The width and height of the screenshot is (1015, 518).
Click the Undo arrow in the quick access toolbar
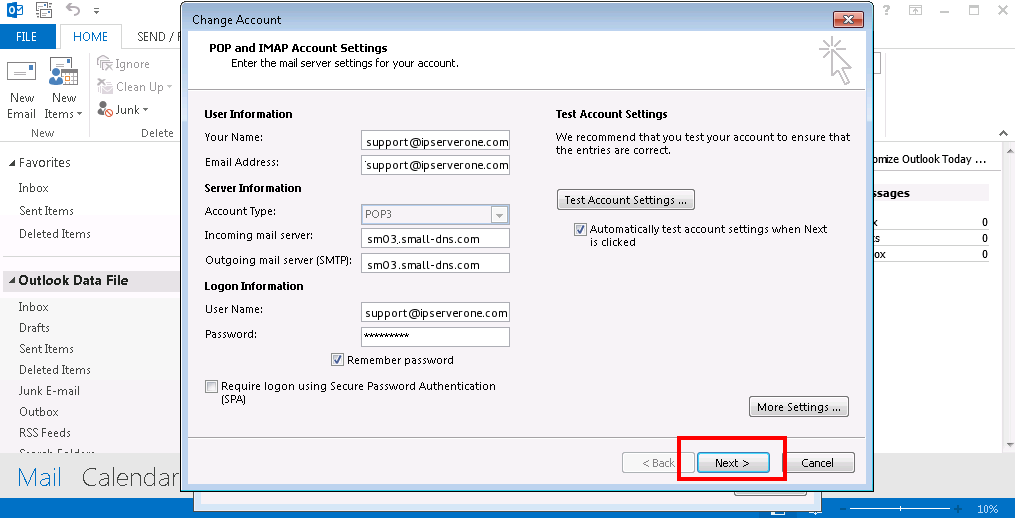pyautogui.click(x=73, y=12)
